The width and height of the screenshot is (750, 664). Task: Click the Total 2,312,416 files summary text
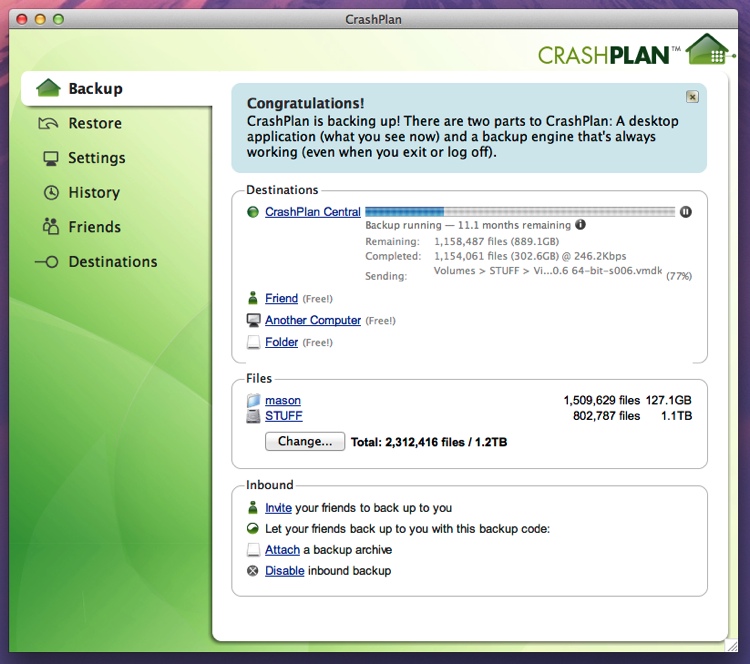(x=429, y=442)
